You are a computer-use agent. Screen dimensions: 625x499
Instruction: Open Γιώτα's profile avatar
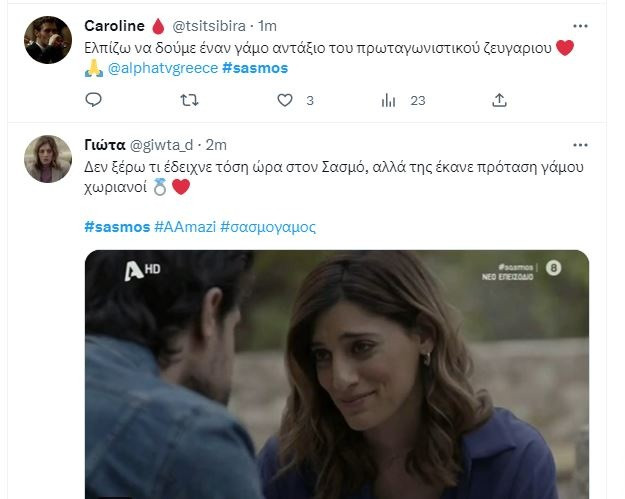[x=48, y=159]
